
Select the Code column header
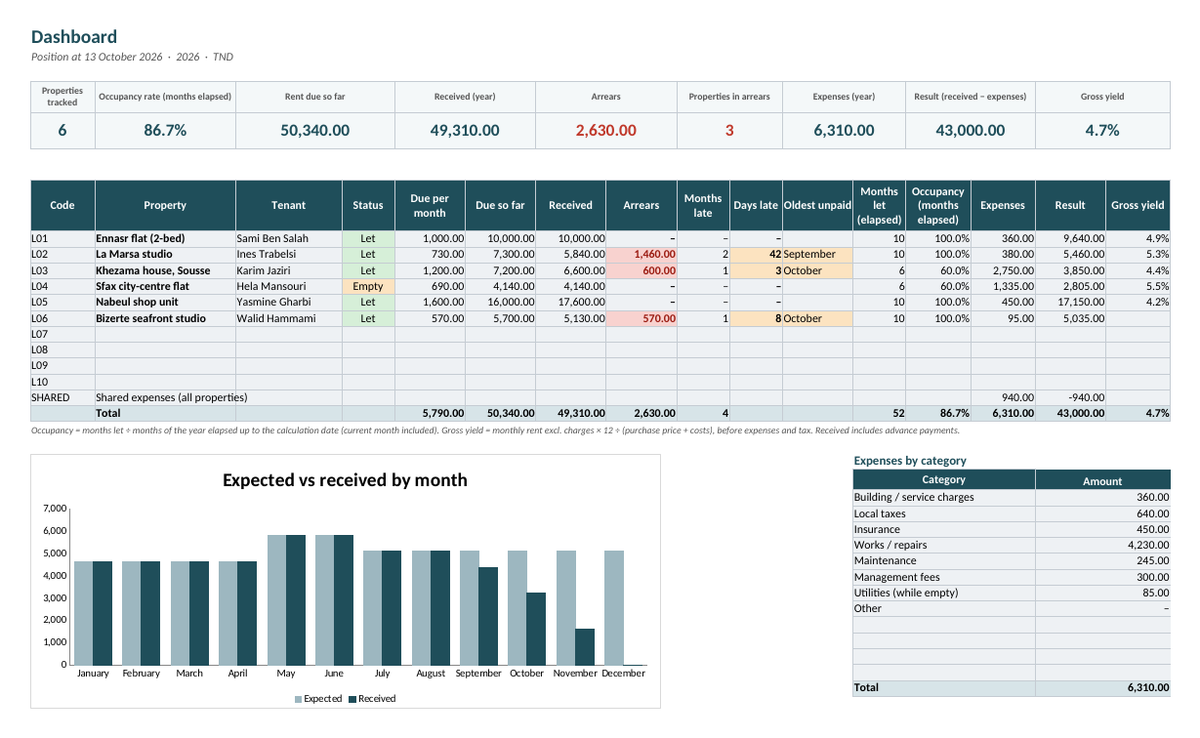[x=62, y=205]
